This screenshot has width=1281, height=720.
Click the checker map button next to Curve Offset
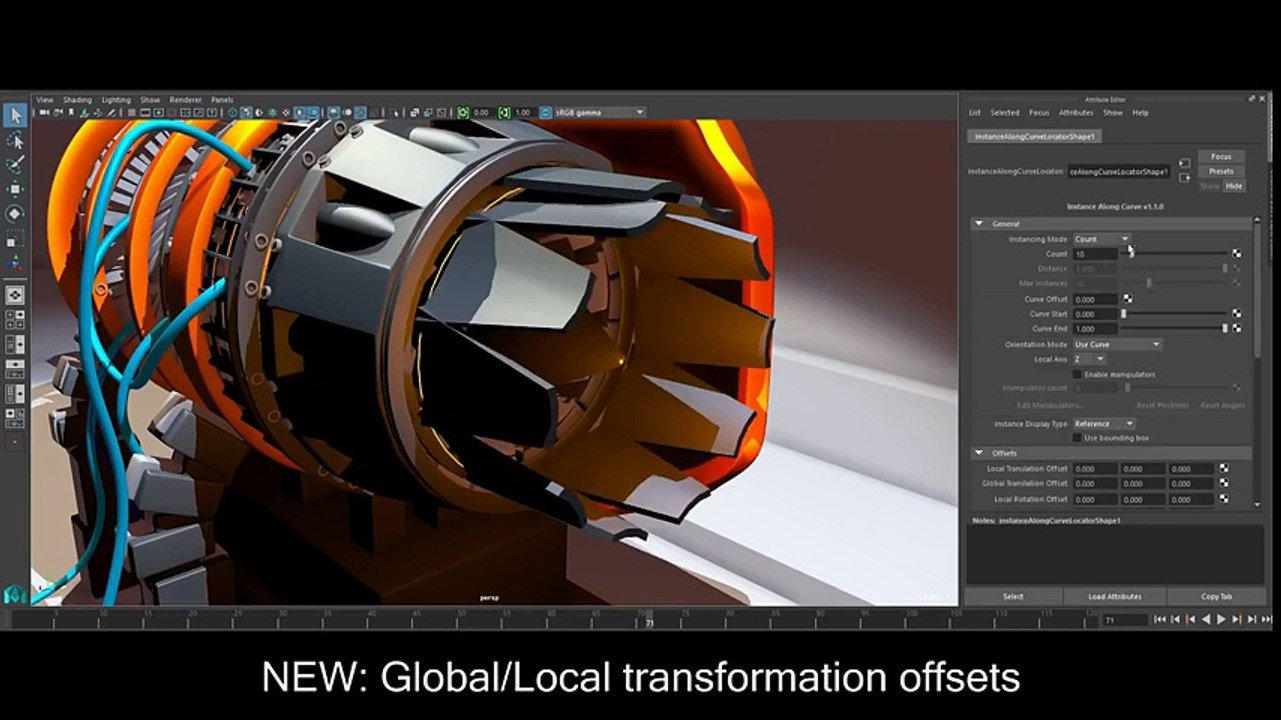pyautogui.click(x=1129, y=299)
